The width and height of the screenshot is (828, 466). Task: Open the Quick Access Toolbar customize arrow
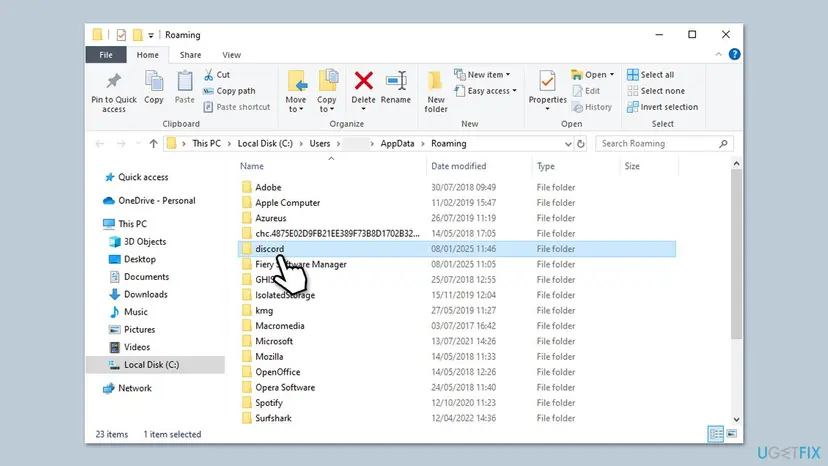click(151, 35)
